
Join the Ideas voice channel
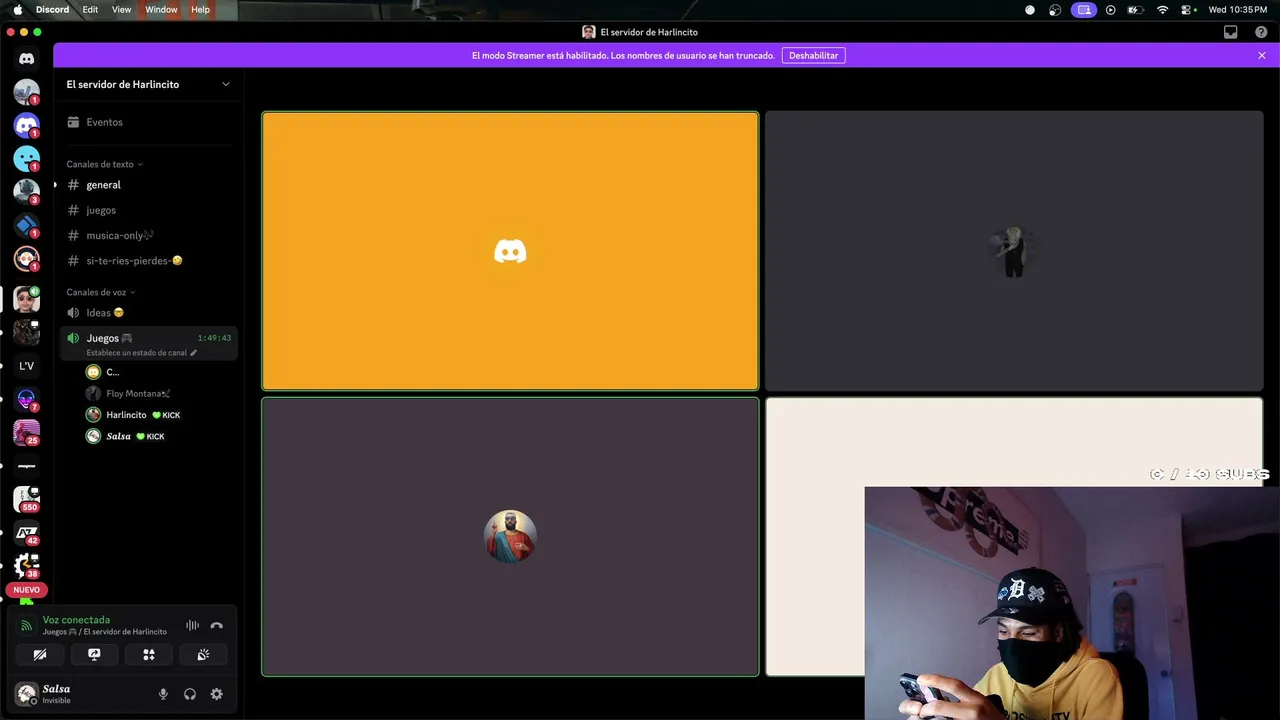click(x=148, y=313)
